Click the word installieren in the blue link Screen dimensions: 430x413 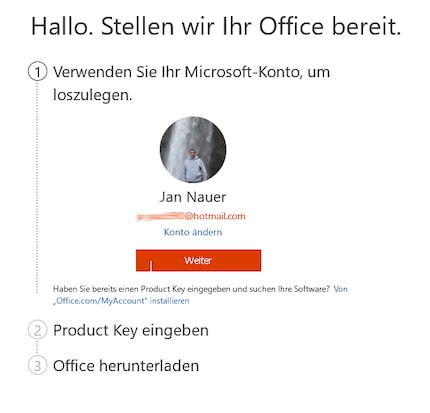(x=169, y=301)
